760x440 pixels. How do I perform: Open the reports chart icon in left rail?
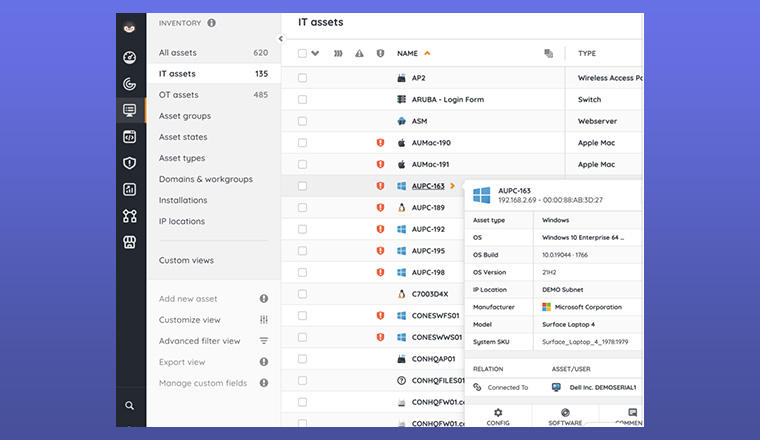[x=129, y=189]
